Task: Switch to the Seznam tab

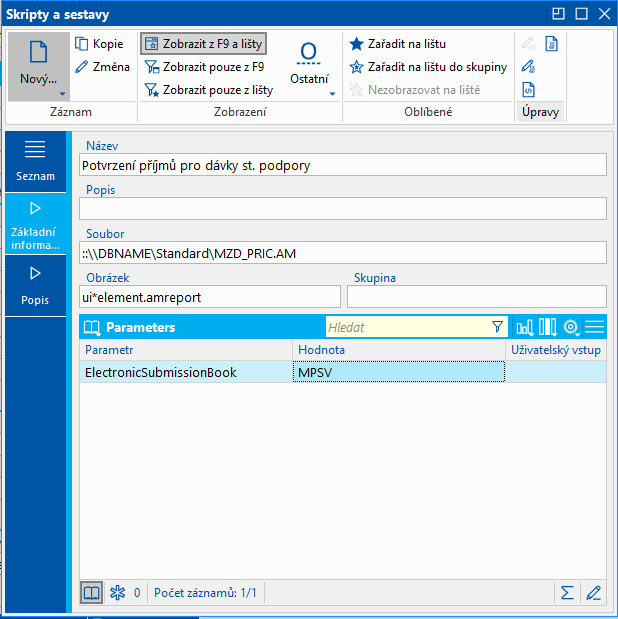Action: (x=35, y=160)
